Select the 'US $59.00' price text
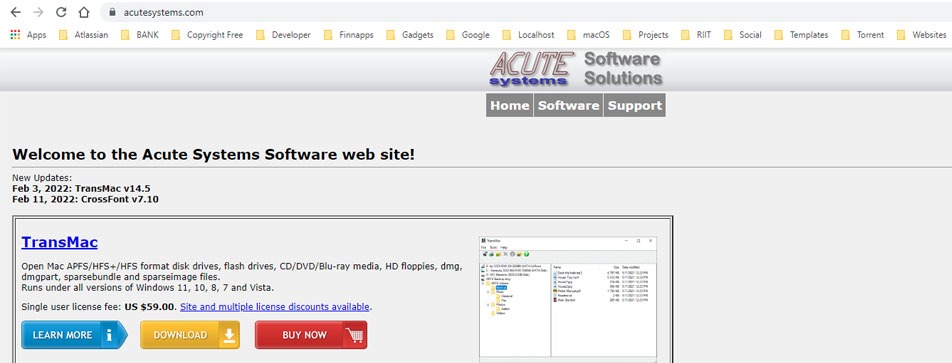Image resolution: width=952 pixels, height=363 pixels. 150,307
